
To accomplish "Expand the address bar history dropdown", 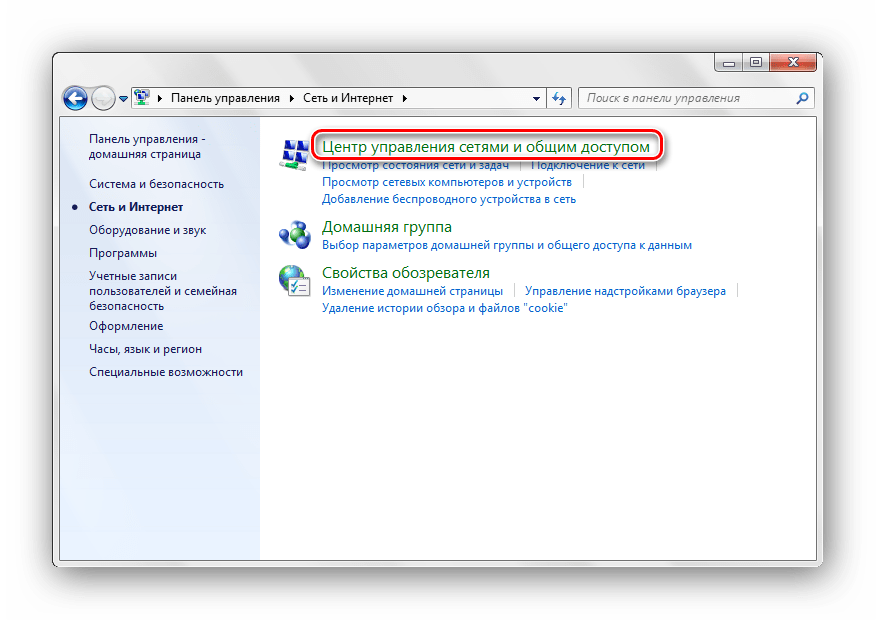I will [538, 99].
